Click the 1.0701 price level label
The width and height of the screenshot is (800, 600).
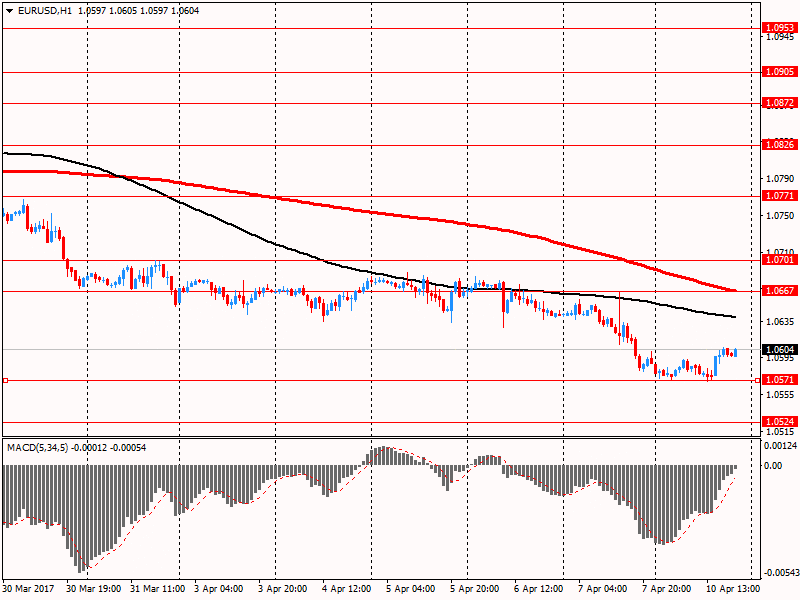point(780,260)
